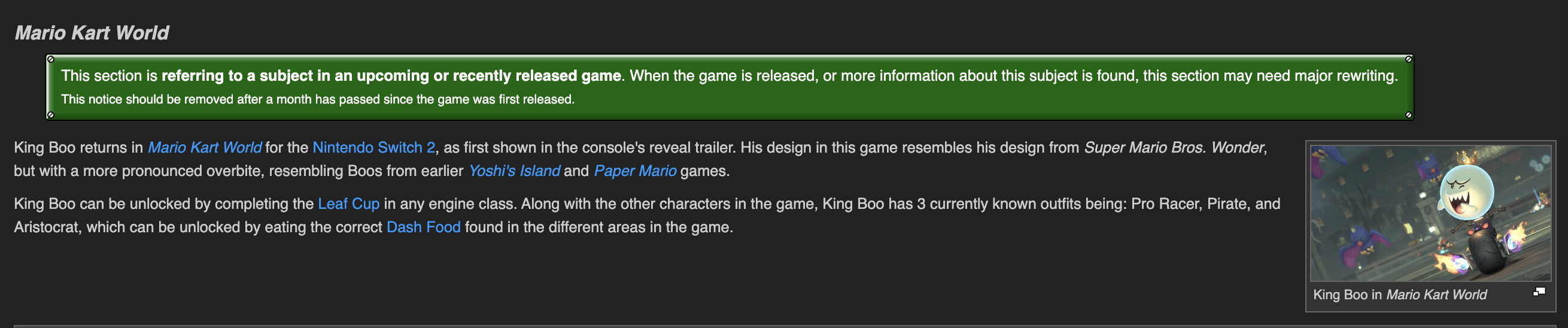Open the Dash Food link
The height and width of the screenshot is (328, 1568).
click(424, 227)
